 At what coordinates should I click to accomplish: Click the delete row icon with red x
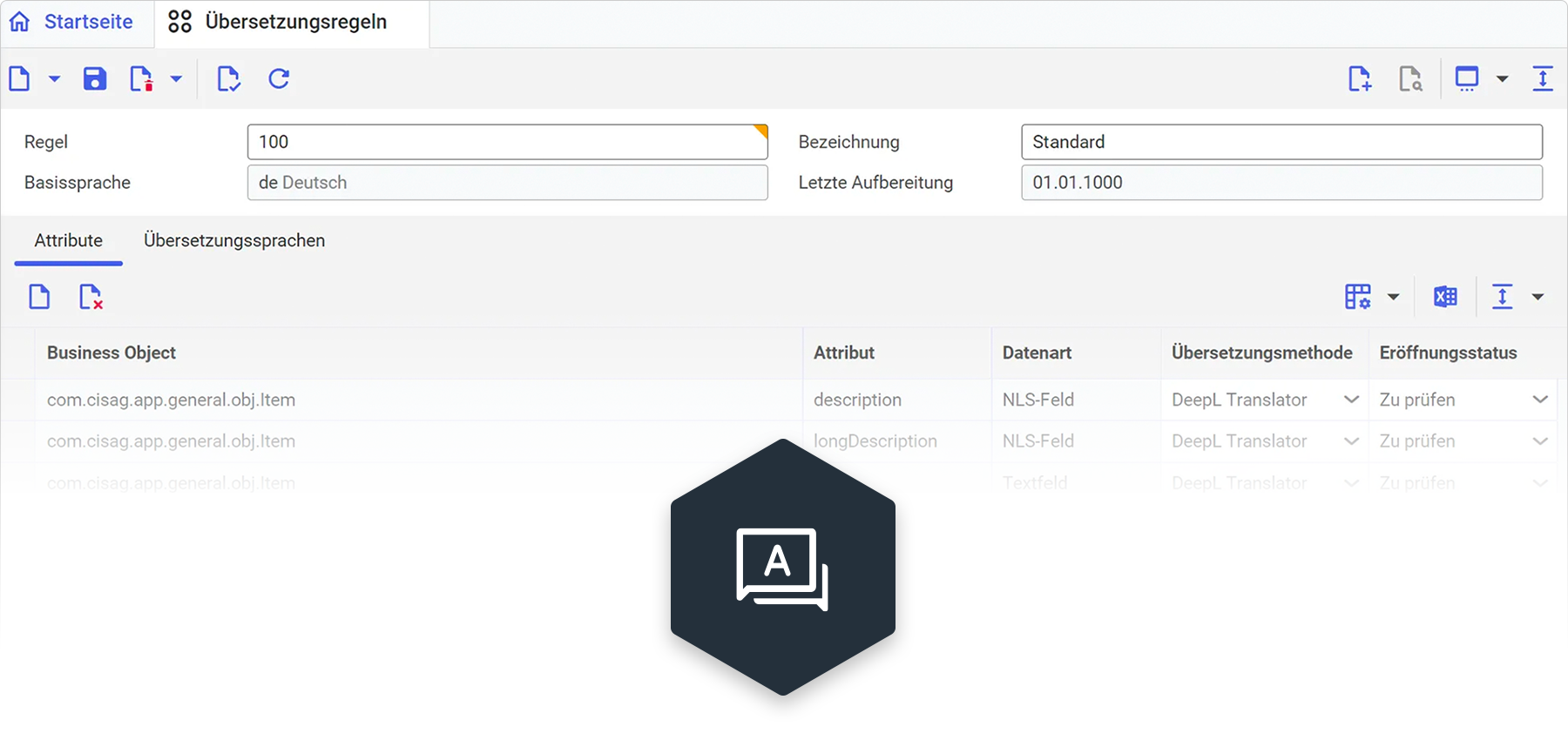[x=91, y=297]
